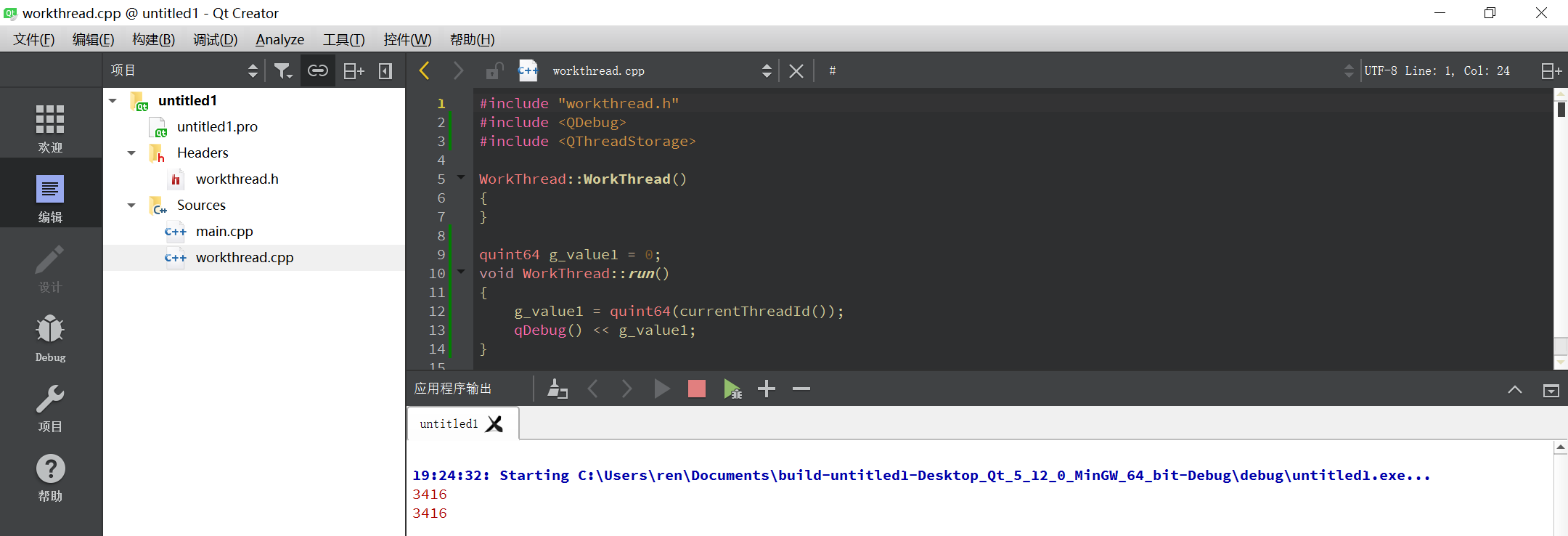Stop the running application red square
1568x536 pixels.
point(697,389)
